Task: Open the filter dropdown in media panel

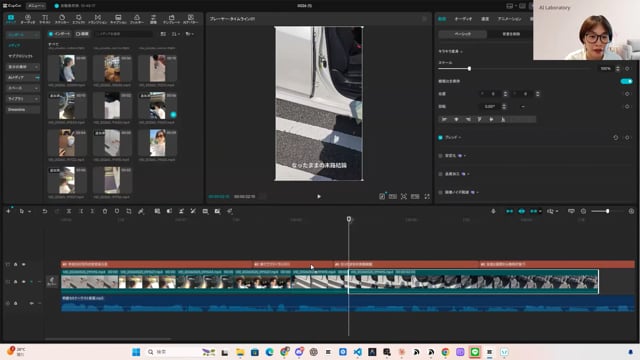Action: pyautogui.click(x=190, y=34)
